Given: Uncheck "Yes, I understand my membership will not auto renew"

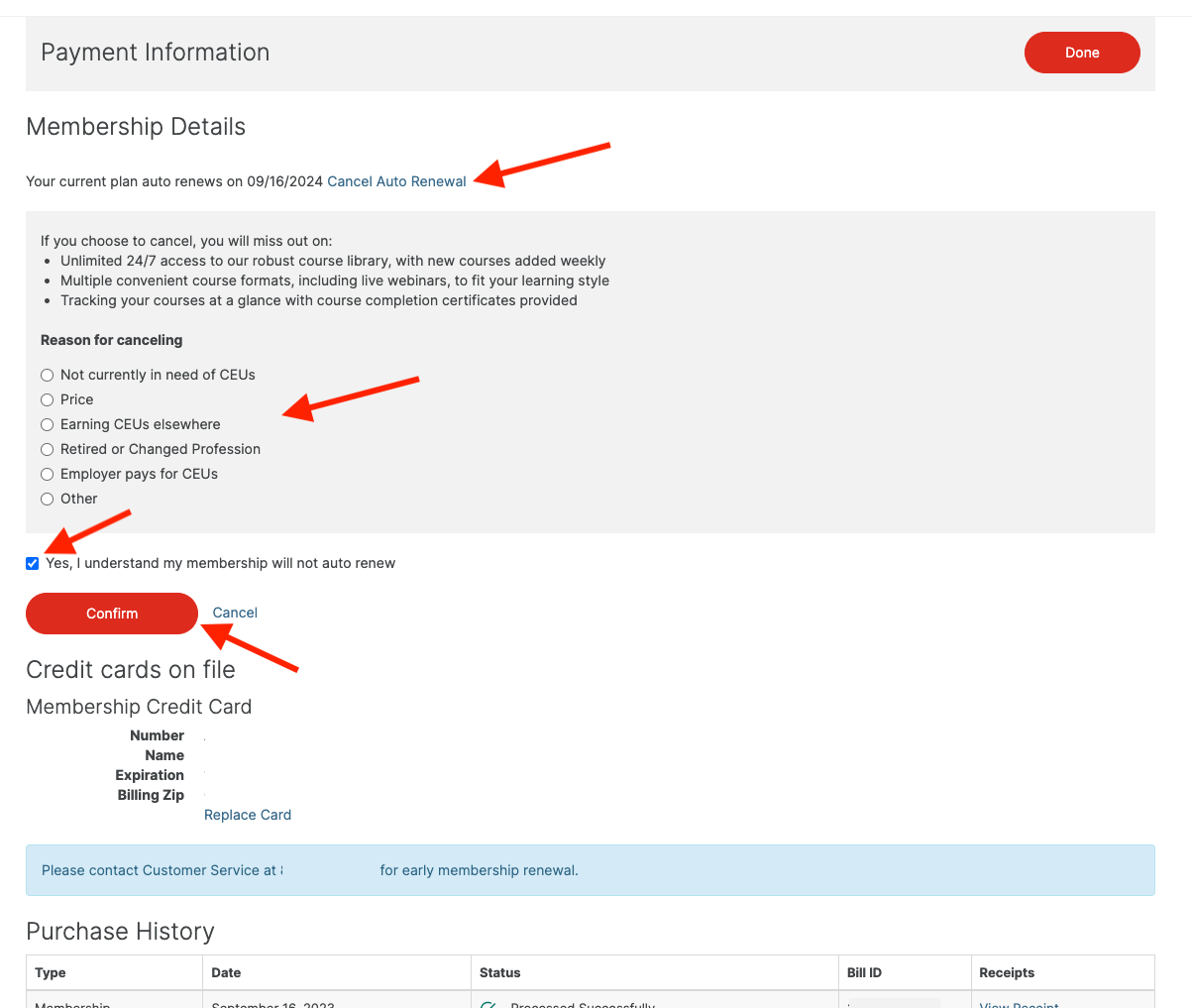Looking at the screenshot, I should pos(33,563).
